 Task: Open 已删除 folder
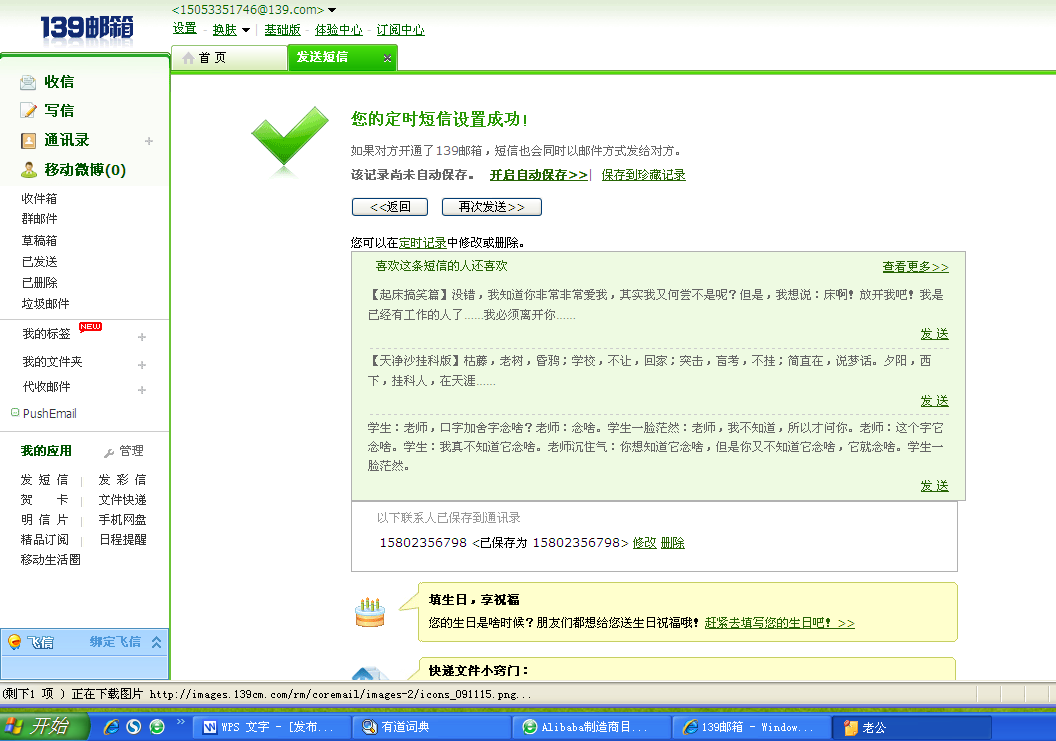coord(39,283)
